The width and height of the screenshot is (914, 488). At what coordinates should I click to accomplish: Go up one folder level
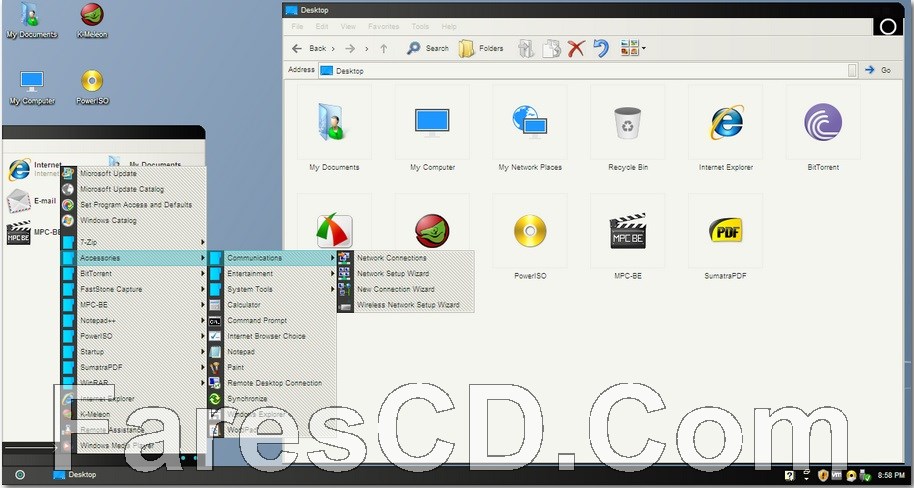click(384, 48)
